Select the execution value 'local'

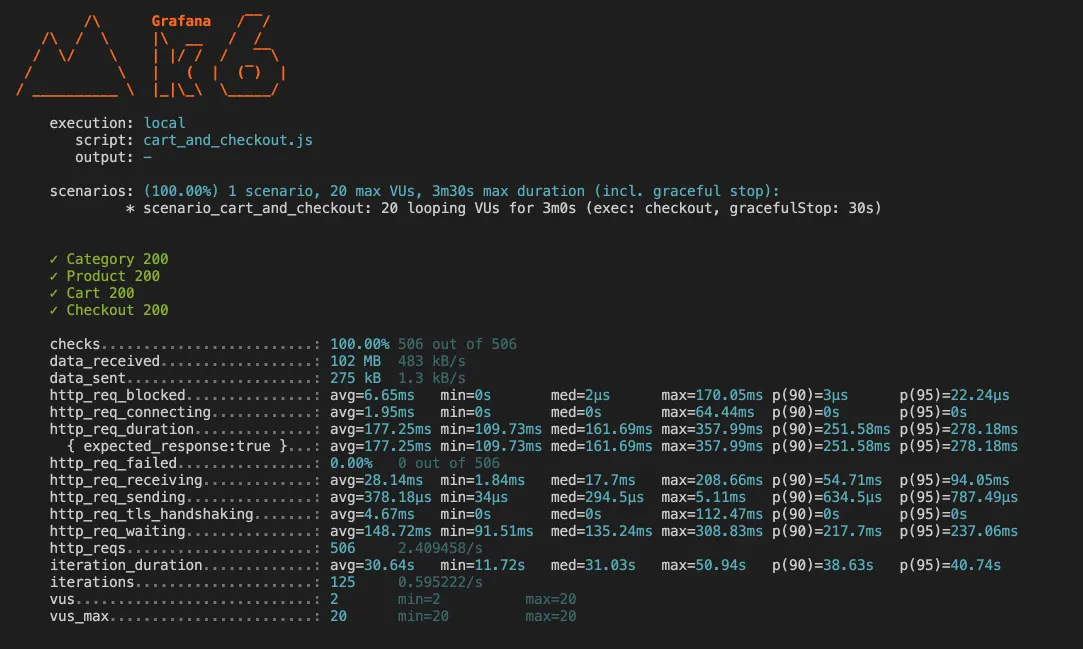click(x=164, y=123)
